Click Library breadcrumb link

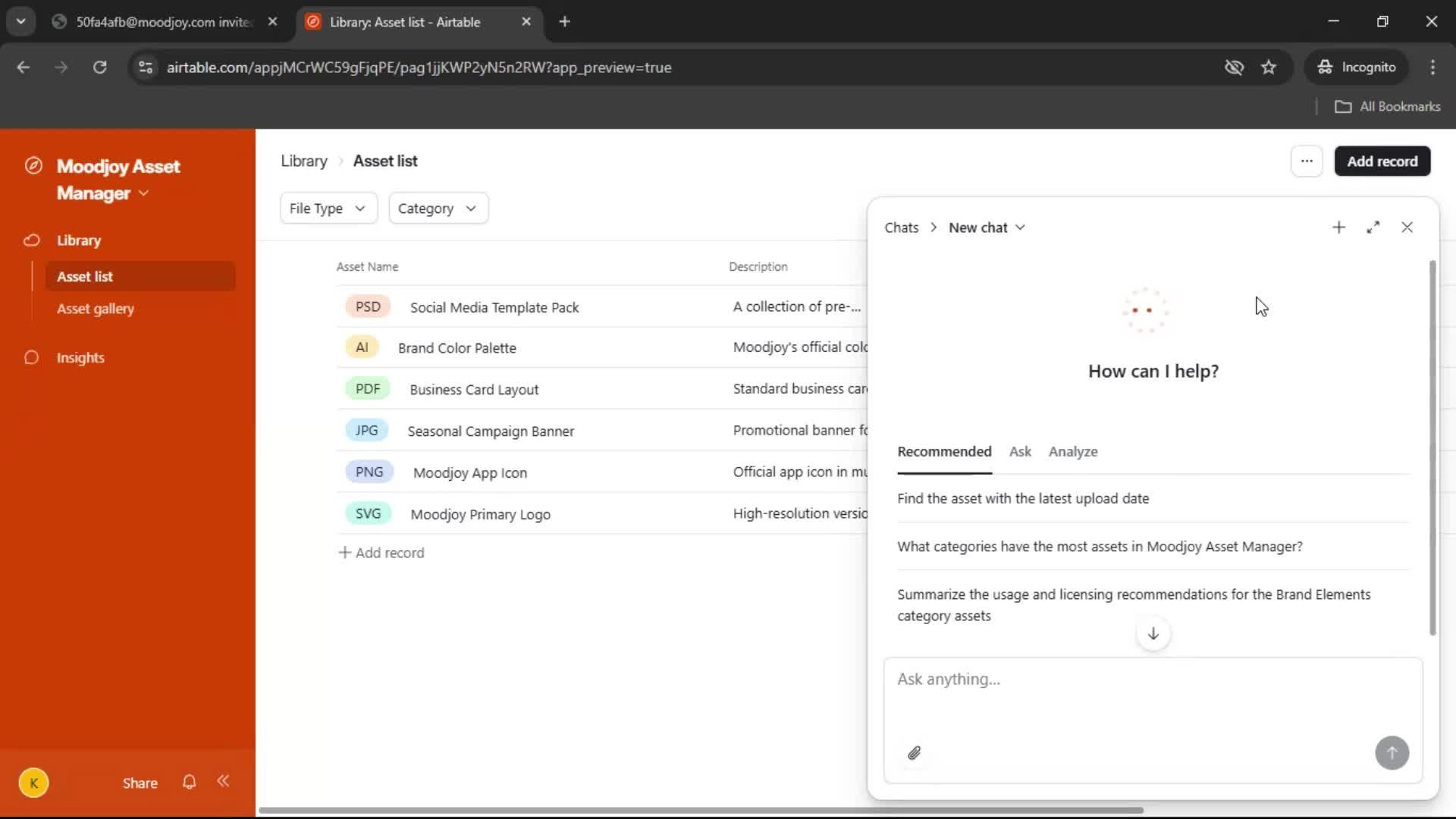pos(304,161)
